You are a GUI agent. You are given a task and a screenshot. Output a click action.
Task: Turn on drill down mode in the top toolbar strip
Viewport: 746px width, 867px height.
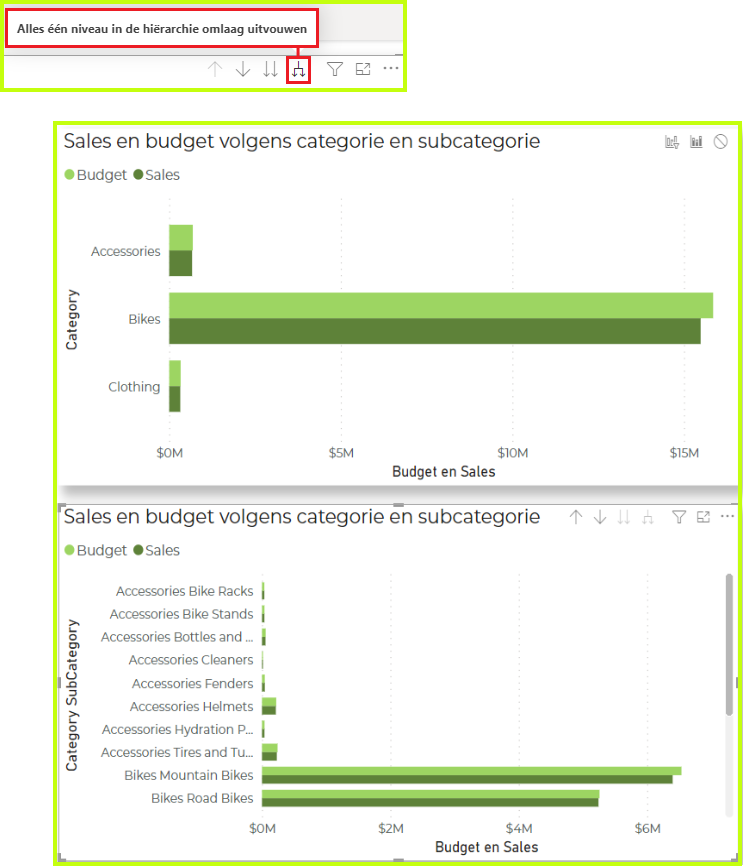[243, 70]
